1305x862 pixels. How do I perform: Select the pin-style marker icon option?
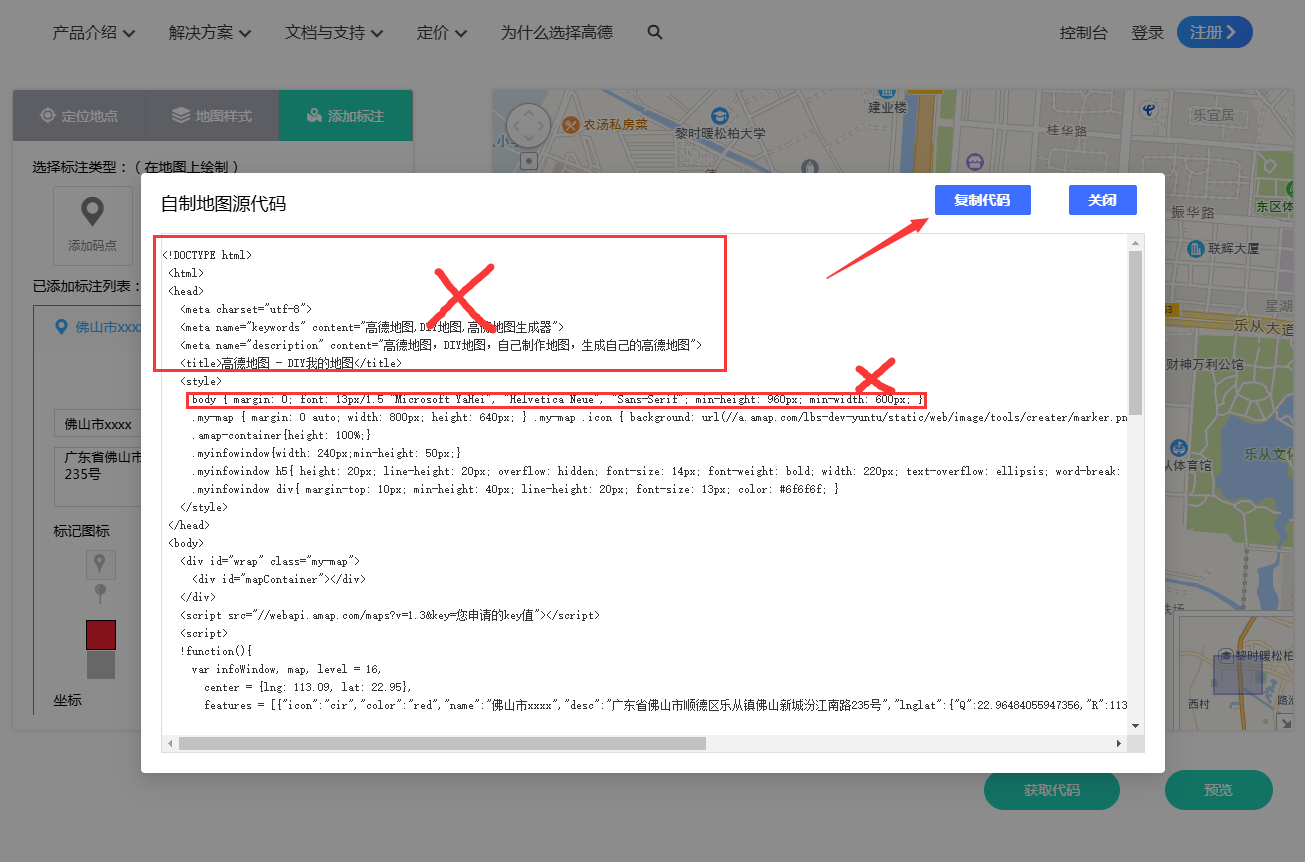click(x=99, y=564)
